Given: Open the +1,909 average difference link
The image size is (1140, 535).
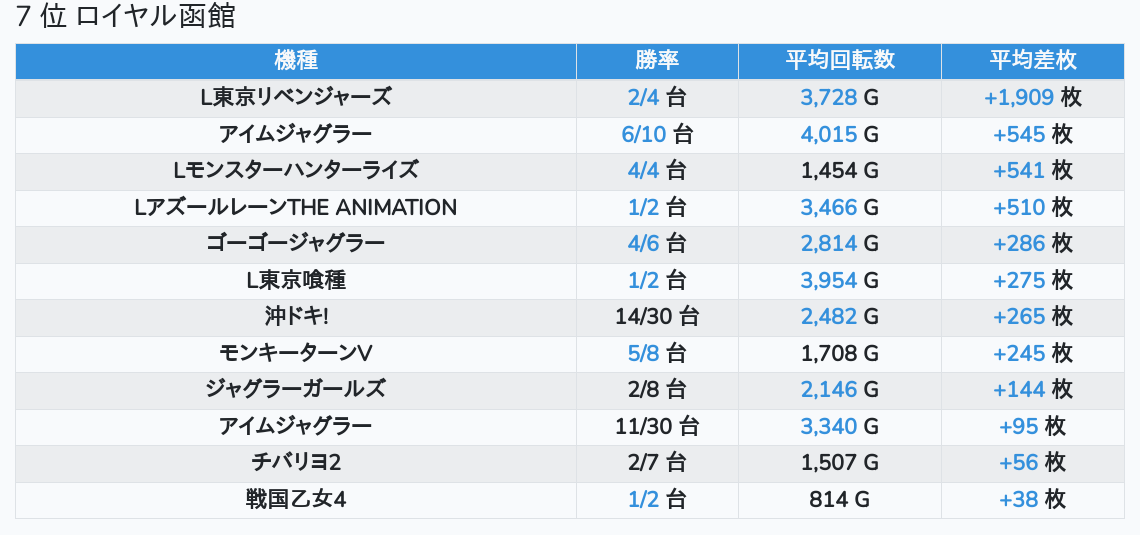Looking at the screenshot, I should (x=1019, y=98).
